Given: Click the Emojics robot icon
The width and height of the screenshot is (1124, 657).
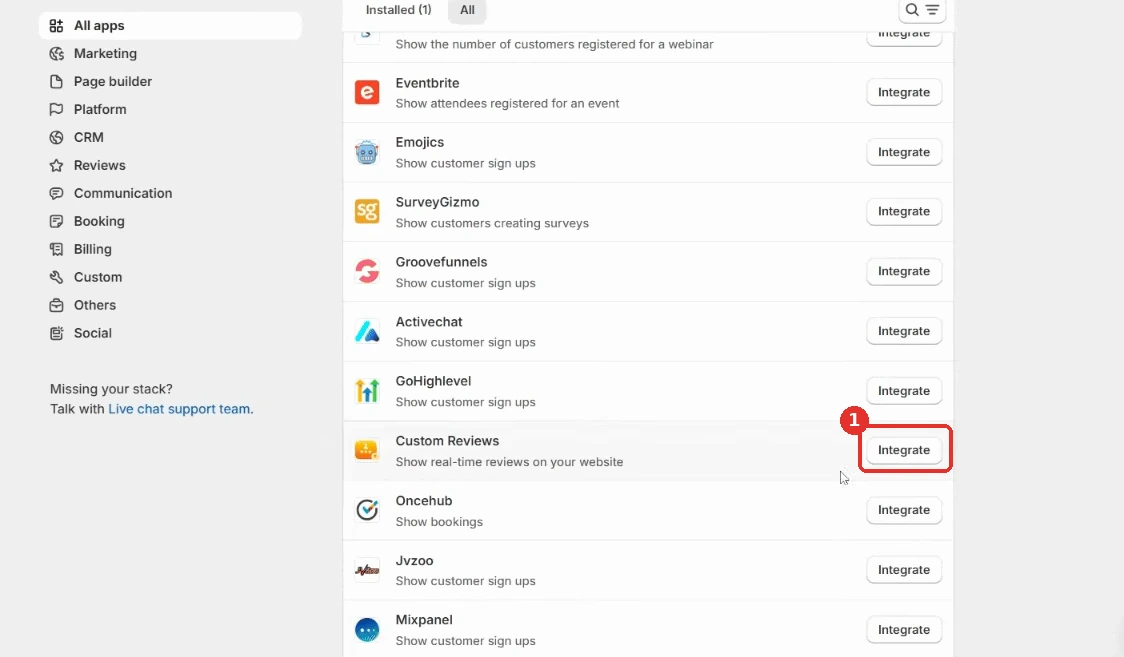Looking at the screenshot, I should pyautogui.click(x=367, y=152).
